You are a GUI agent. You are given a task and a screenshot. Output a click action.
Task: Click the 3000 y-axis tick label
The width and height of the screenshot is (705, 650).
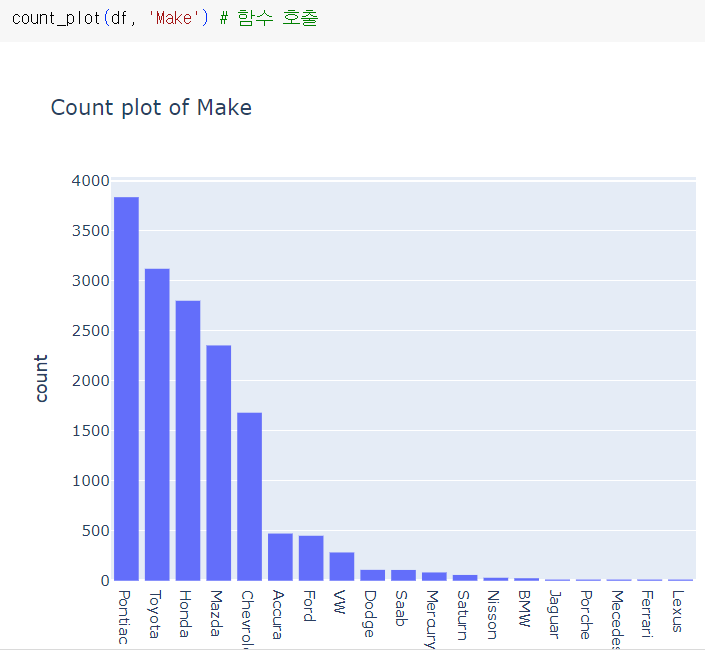click(90, 280)
